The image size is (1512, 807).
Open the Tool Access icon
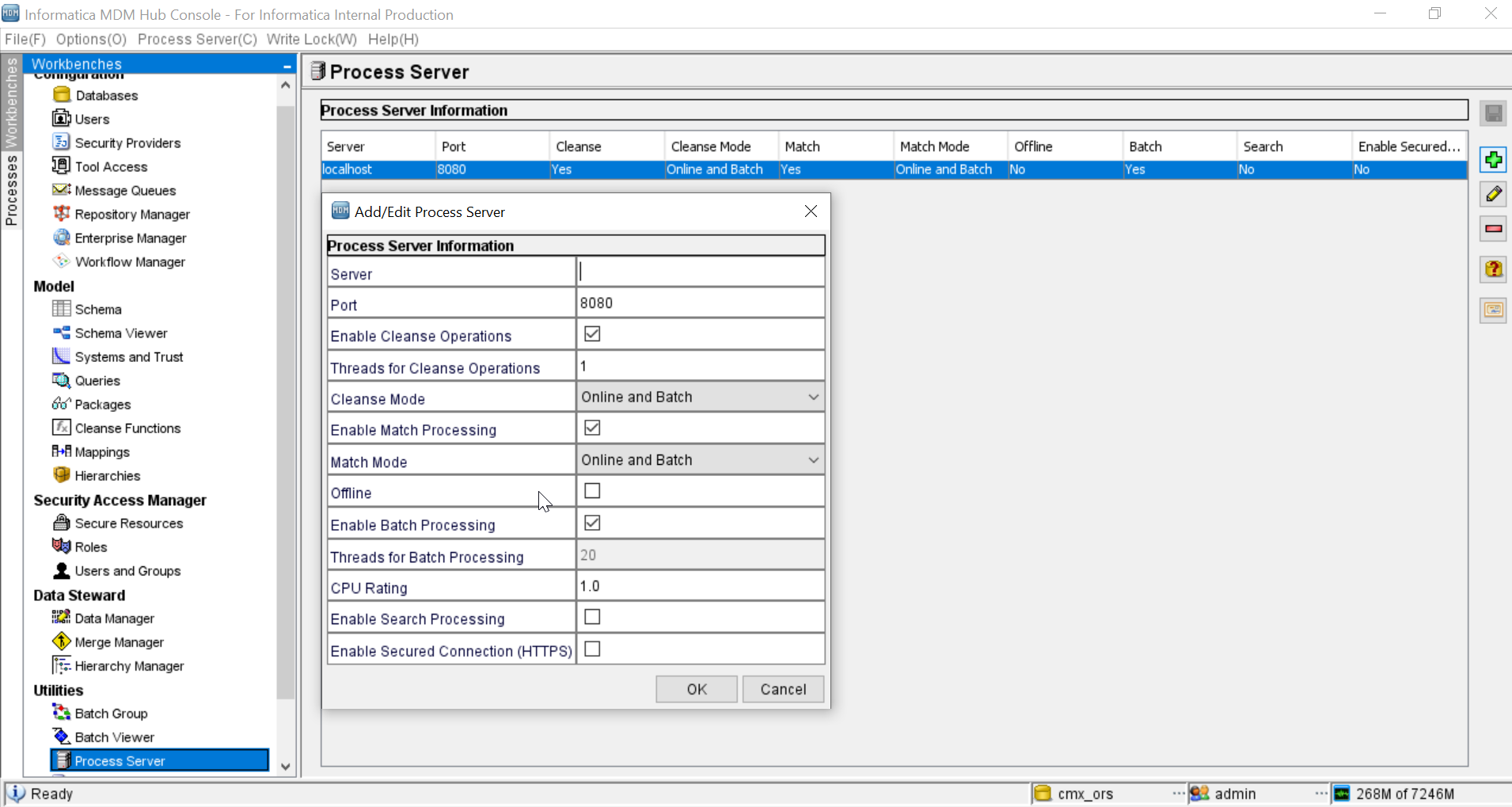point(62,166)
